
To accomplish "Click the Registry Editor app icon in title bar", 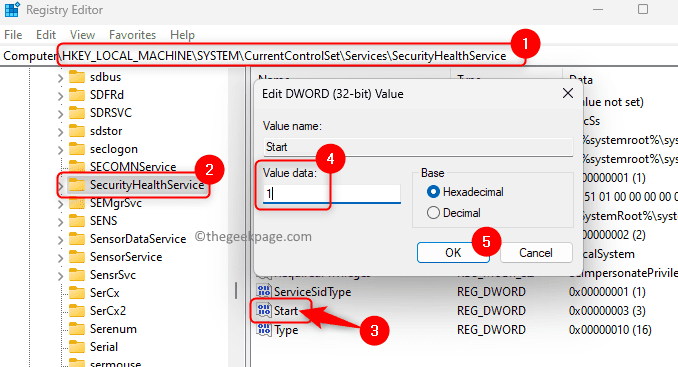I will pos(12,9).
